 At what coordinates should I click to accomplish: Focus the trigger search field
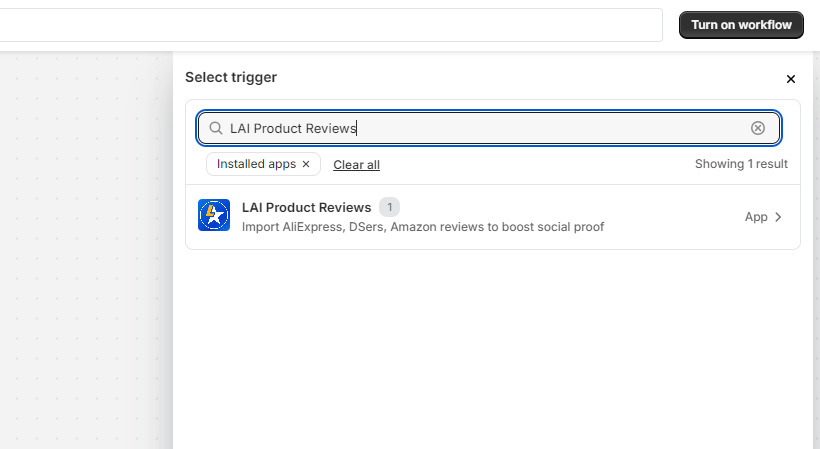coord(488,128)
